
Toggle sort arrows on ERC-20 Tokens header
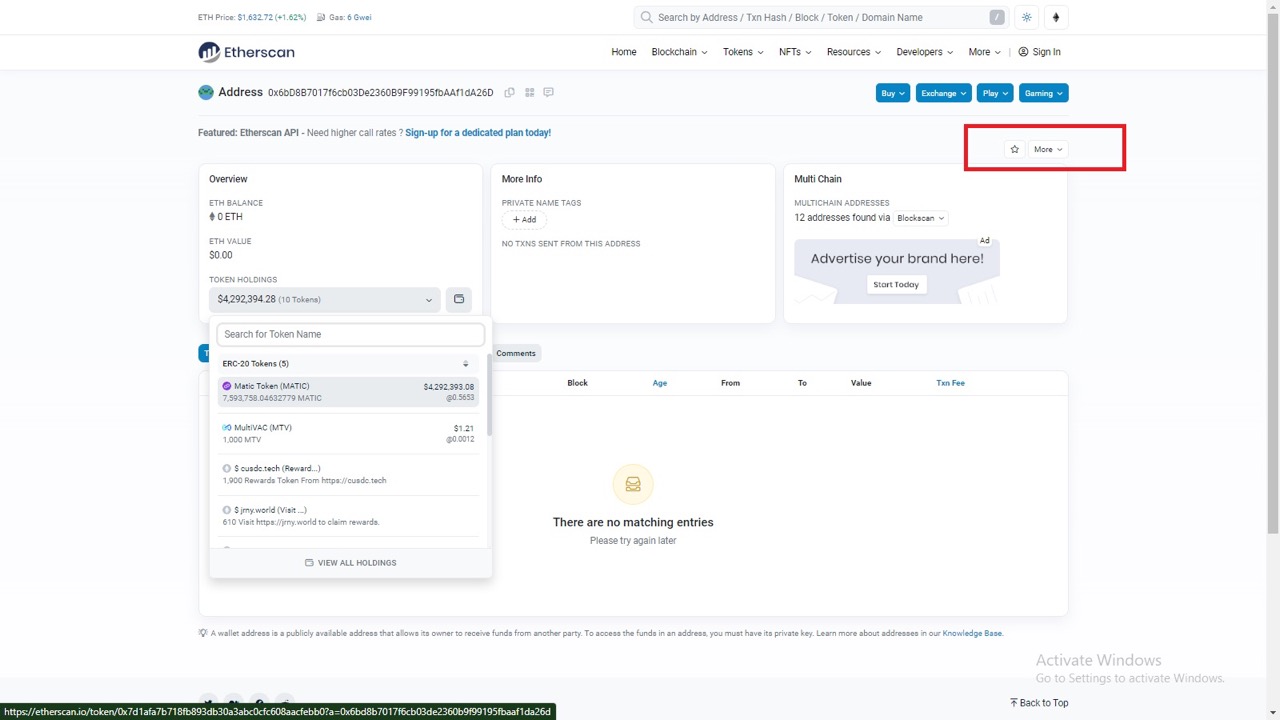[x=465, y=364]
